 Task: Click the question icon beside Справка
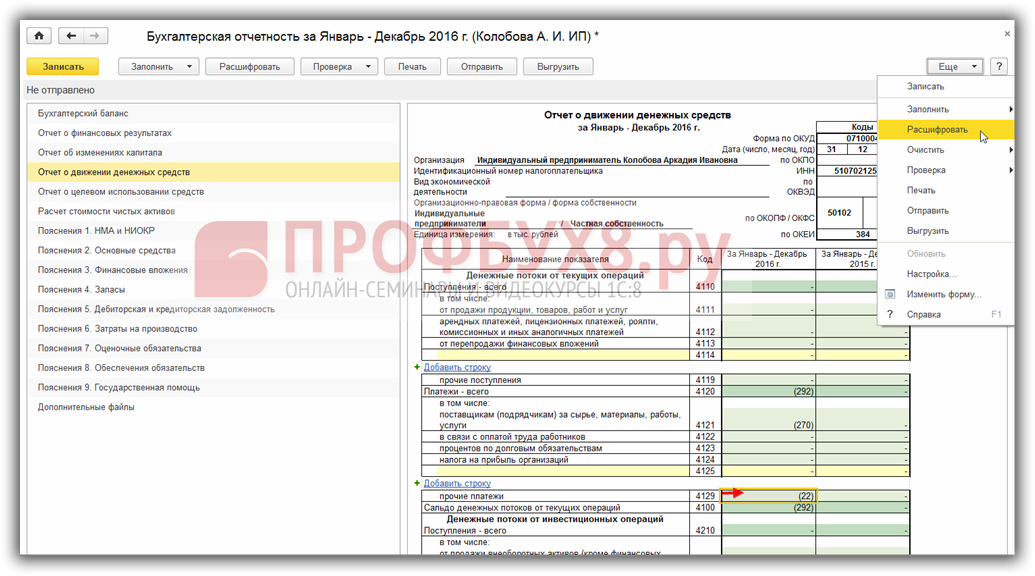click(890, 315)
